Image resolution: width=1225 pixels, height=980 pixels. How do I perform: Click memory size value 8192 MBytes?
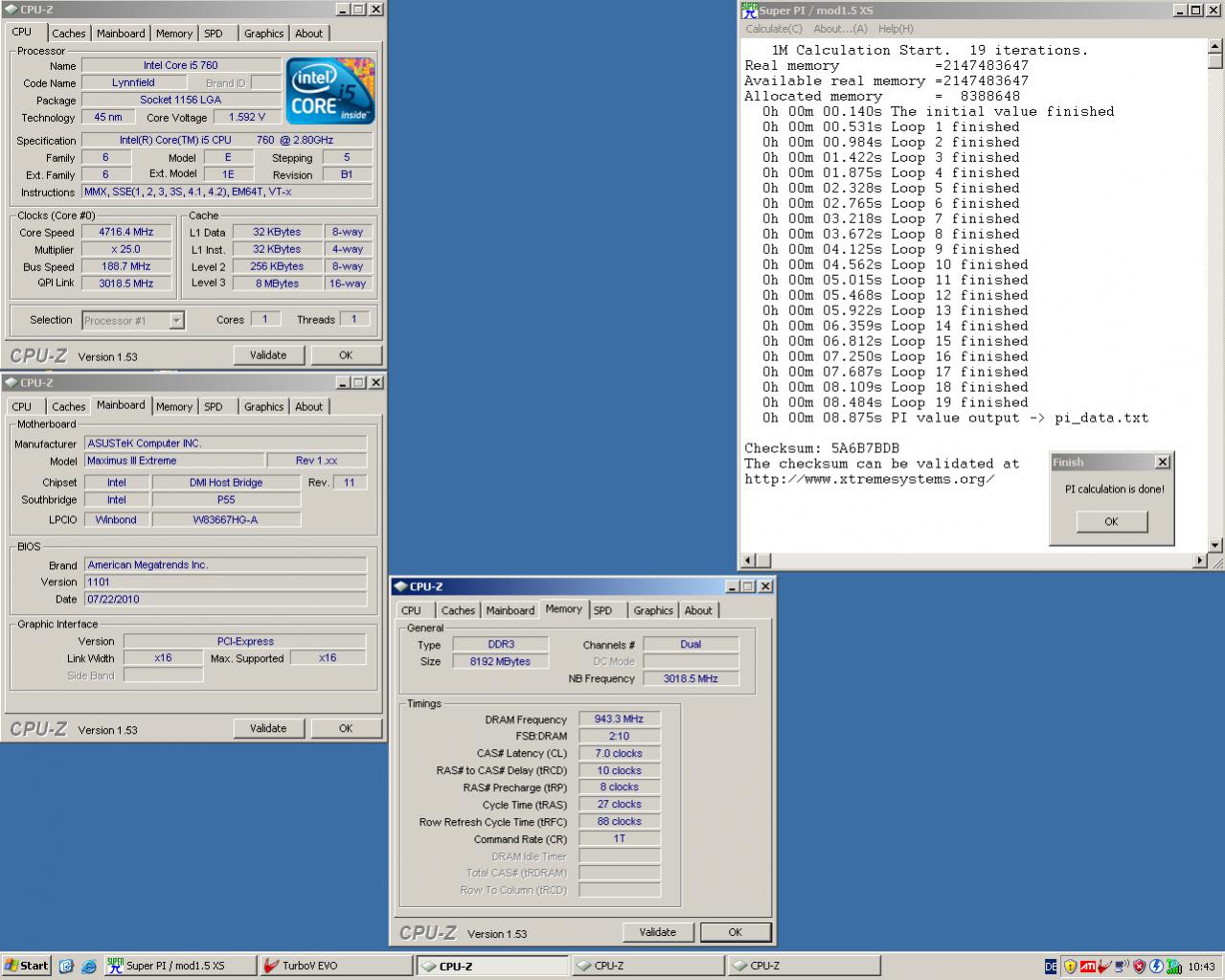pyautogui.click(x=500, y=661)
